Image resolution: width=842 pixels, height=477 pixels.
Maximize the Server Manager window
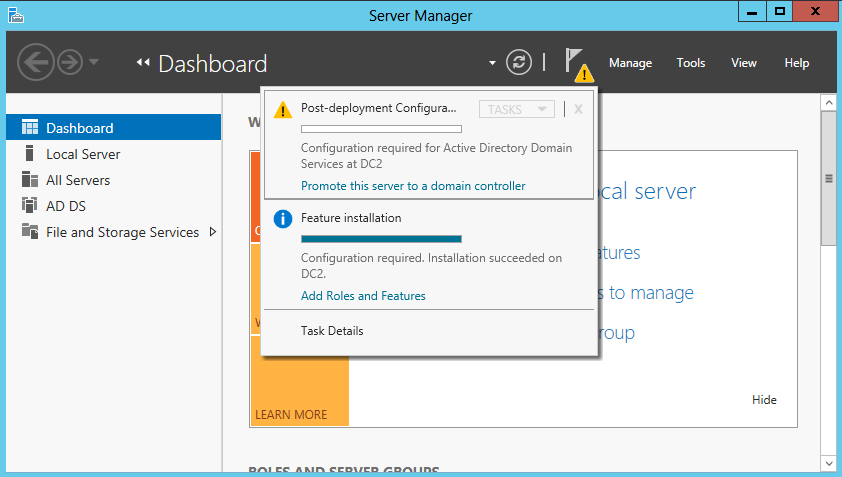coord(780,11)
